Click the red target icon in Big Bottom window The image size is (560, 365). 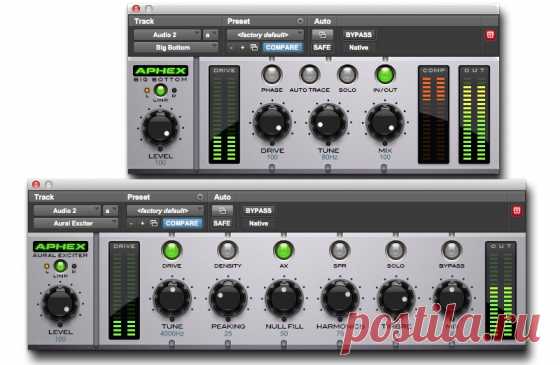(490, 35)
